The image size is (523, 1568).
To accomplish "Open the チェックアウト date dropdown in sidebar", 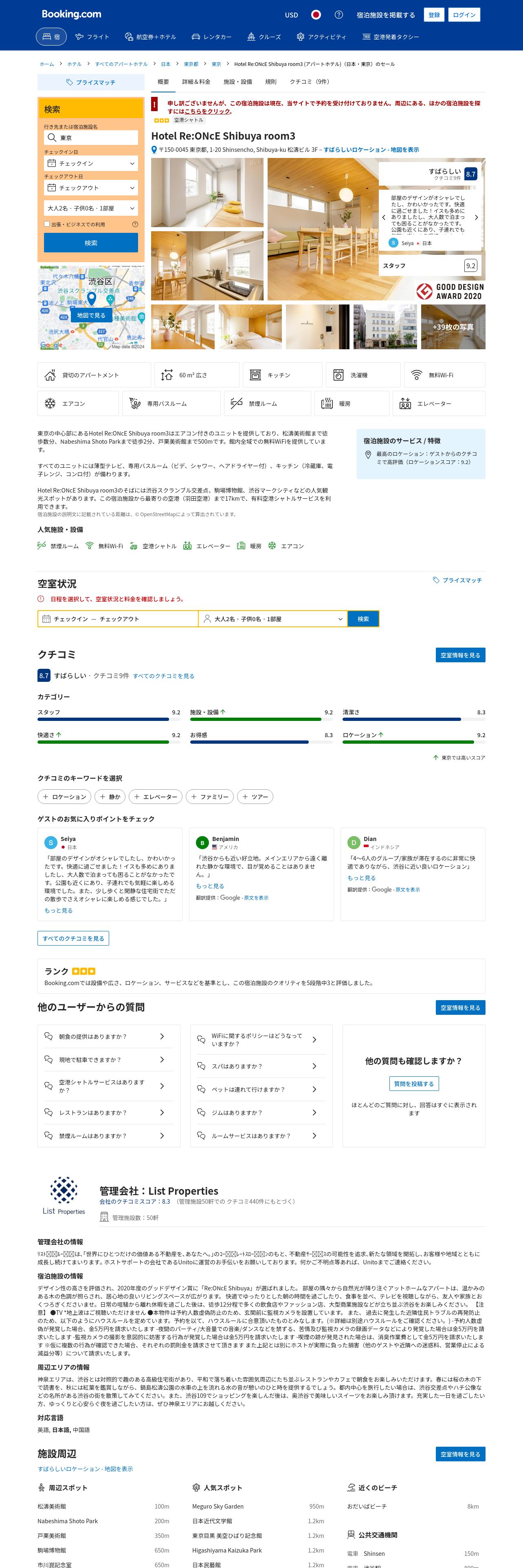I will (91, 188).
